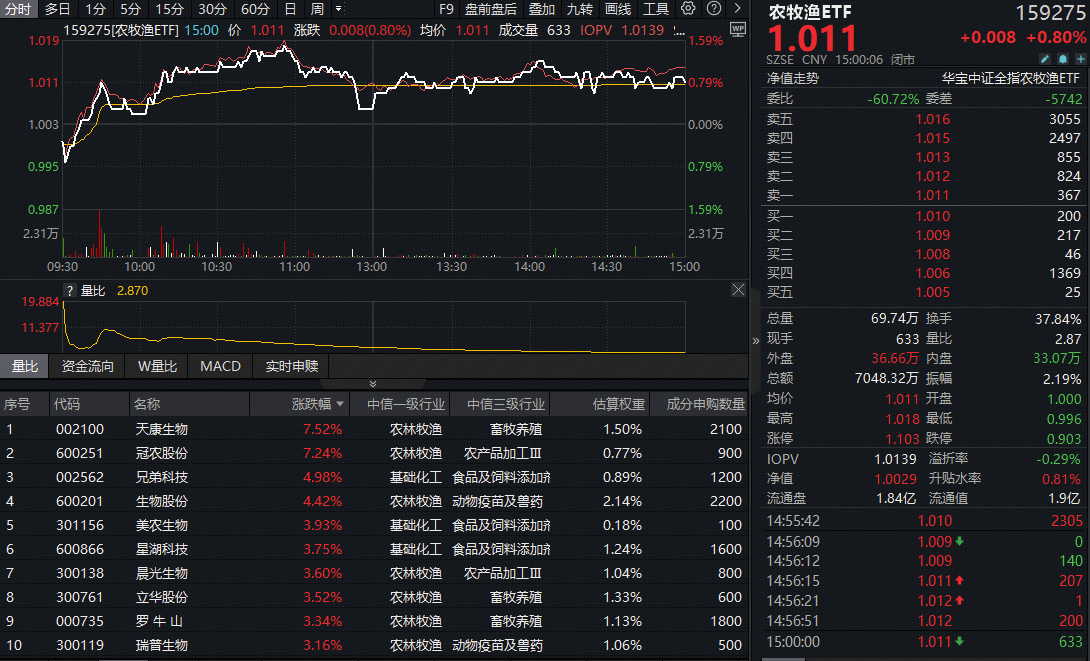Open the settings gear in chart toolbar
1090x661 pixels.
coord(688,9)
